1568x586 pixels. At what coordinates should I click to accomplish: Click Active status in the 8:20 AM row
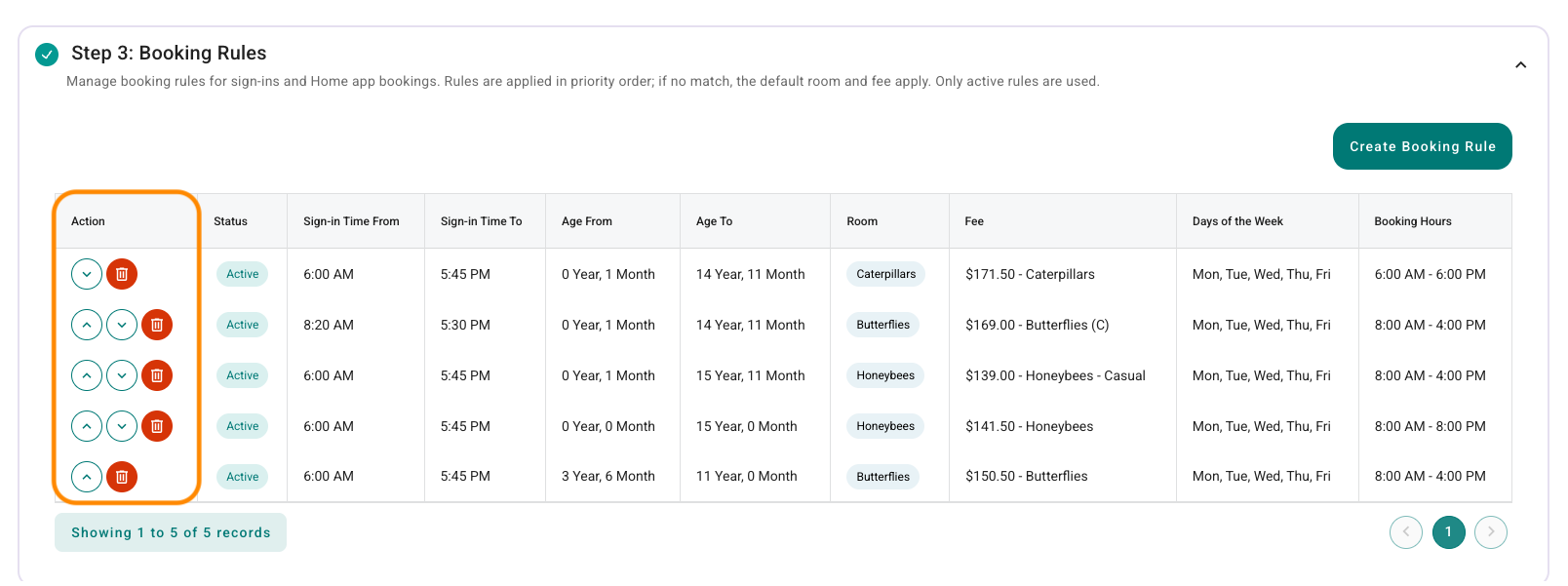click(x=243, y=325)
